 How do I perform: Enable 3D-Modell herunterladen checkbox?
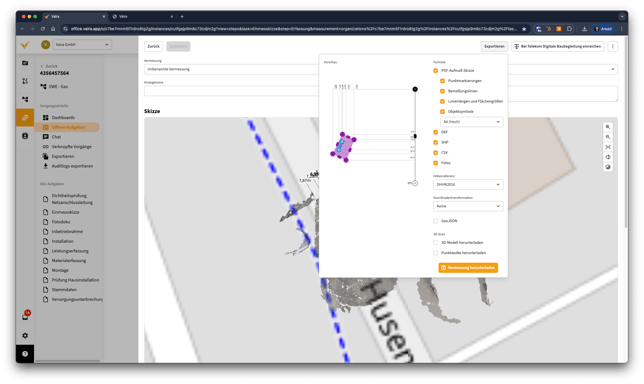click(436, 242)
